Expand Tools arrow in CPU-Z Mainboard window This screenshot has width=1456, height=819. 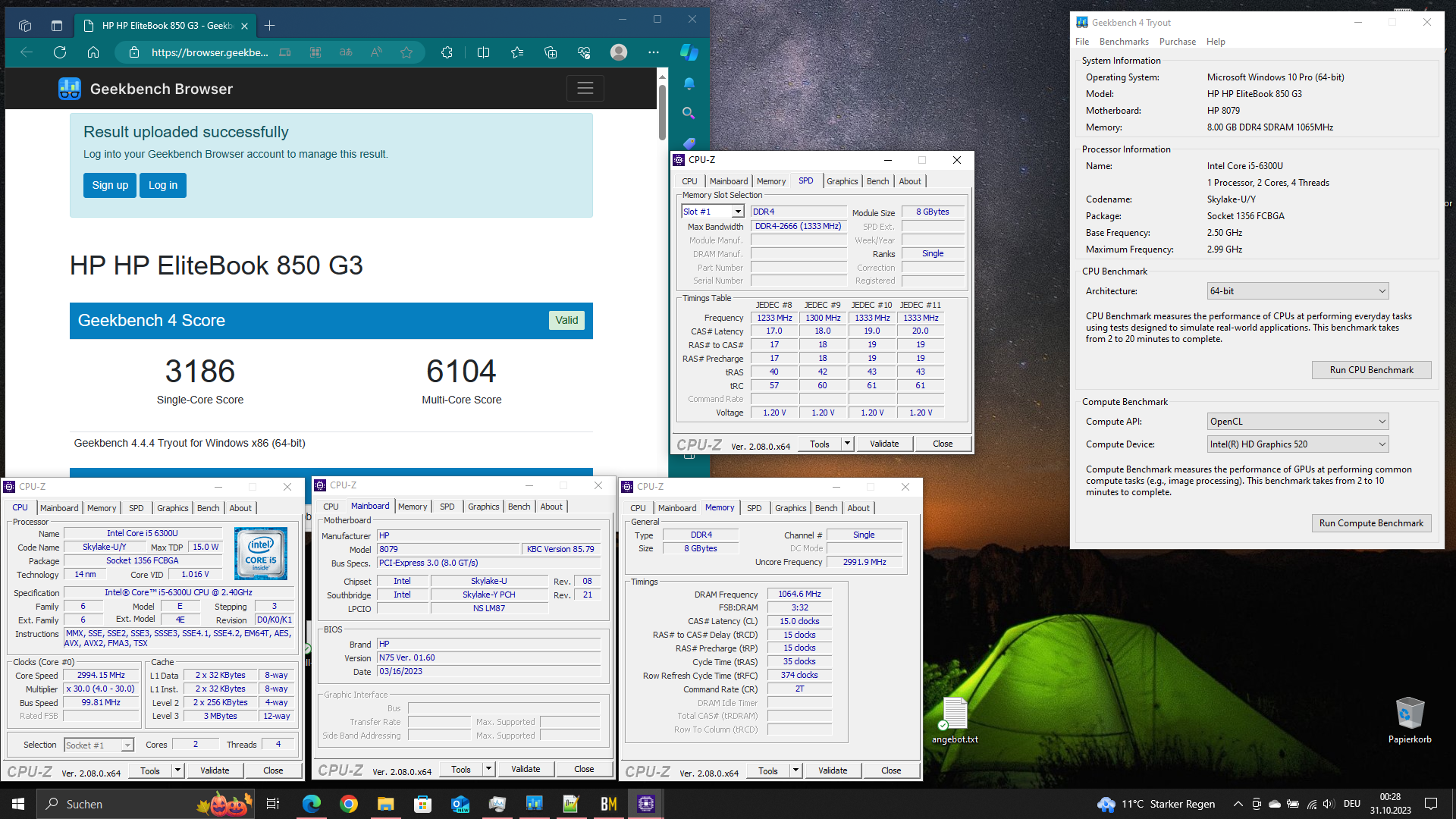pos(488,769)
